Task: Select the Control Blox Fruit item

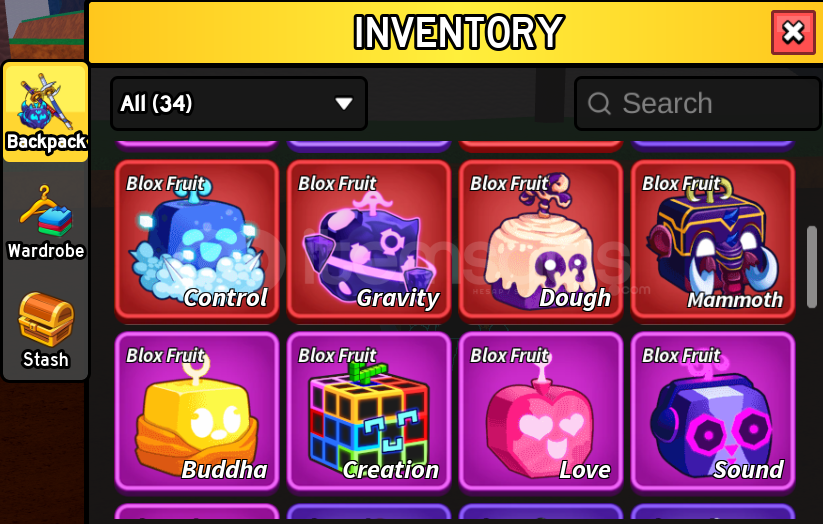Action: [197, 240]
